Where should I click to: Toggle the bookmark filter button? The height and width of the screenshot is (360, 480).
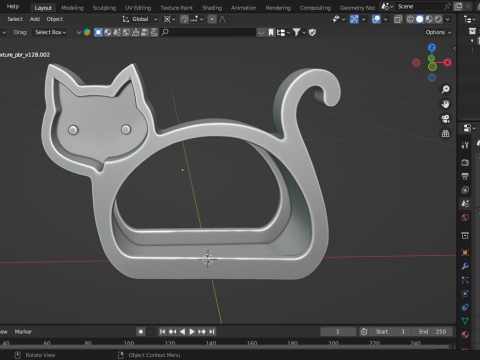pos(271,32)
